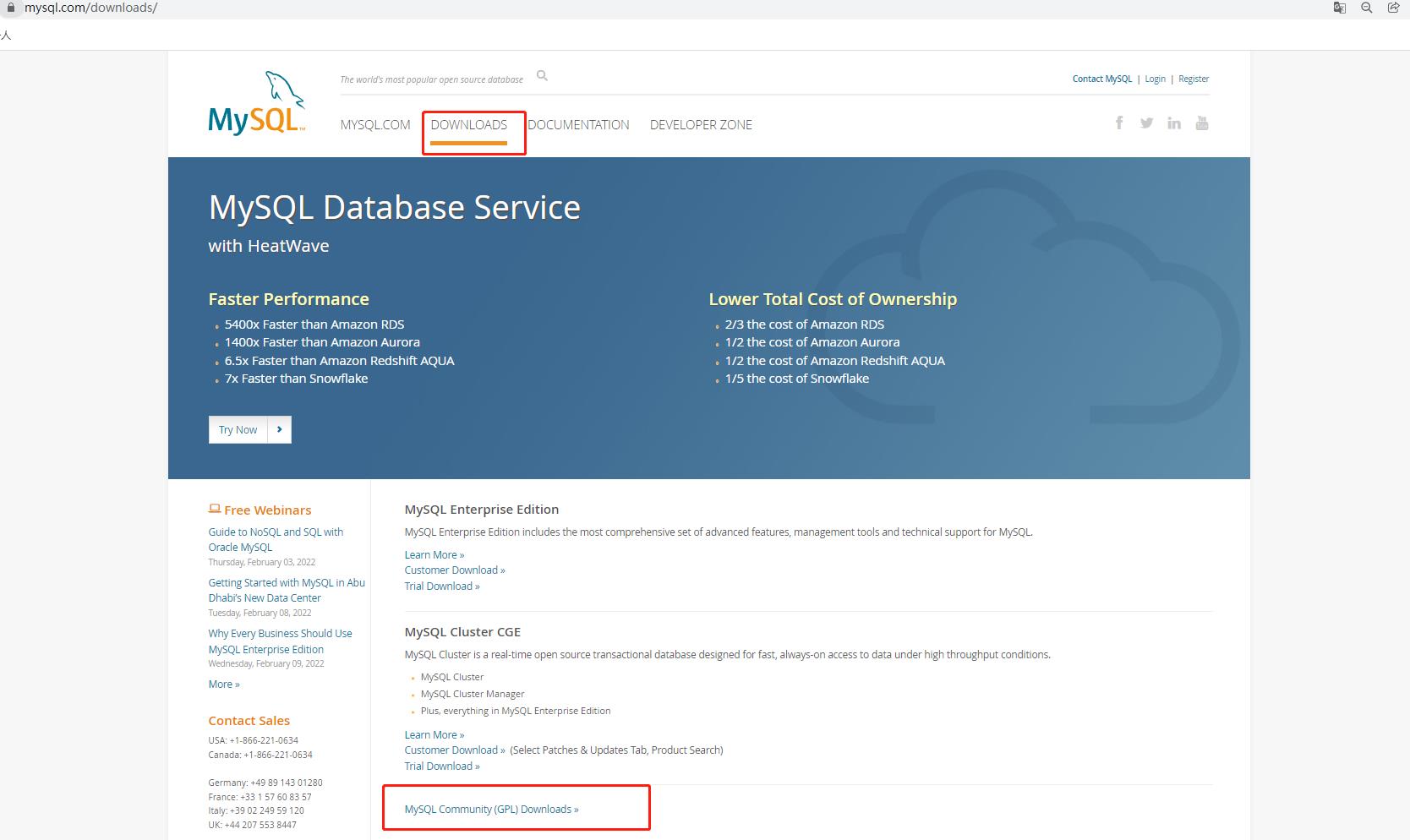Viewport: 1410px width, 840px height.
Task: Click '1/5 the cost of Snowflake' text
Action: [797, 379]
